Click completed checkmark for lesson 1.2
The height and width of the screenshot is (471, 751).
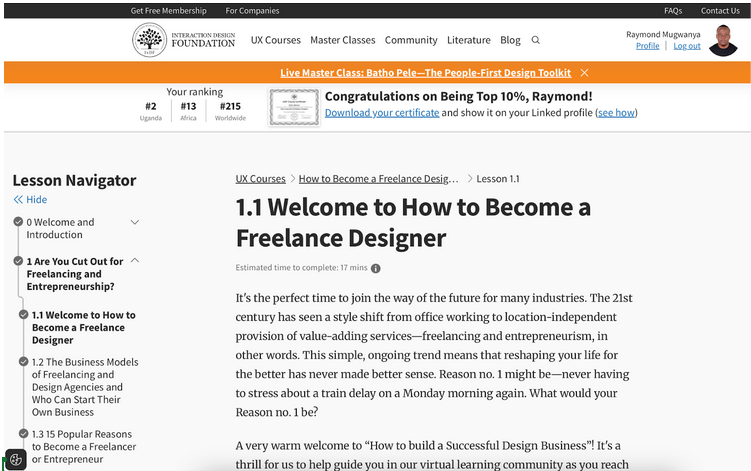pyautogui.click(x=23, y=362)
